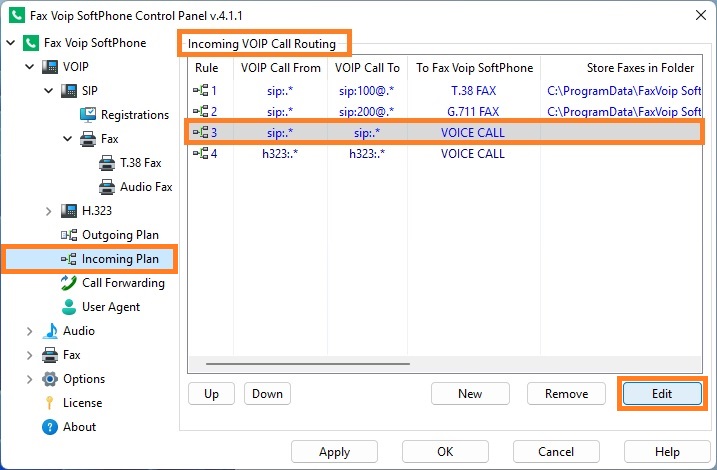Open Help
This screenshot has height=470, width=717.
tap(667, 452)
